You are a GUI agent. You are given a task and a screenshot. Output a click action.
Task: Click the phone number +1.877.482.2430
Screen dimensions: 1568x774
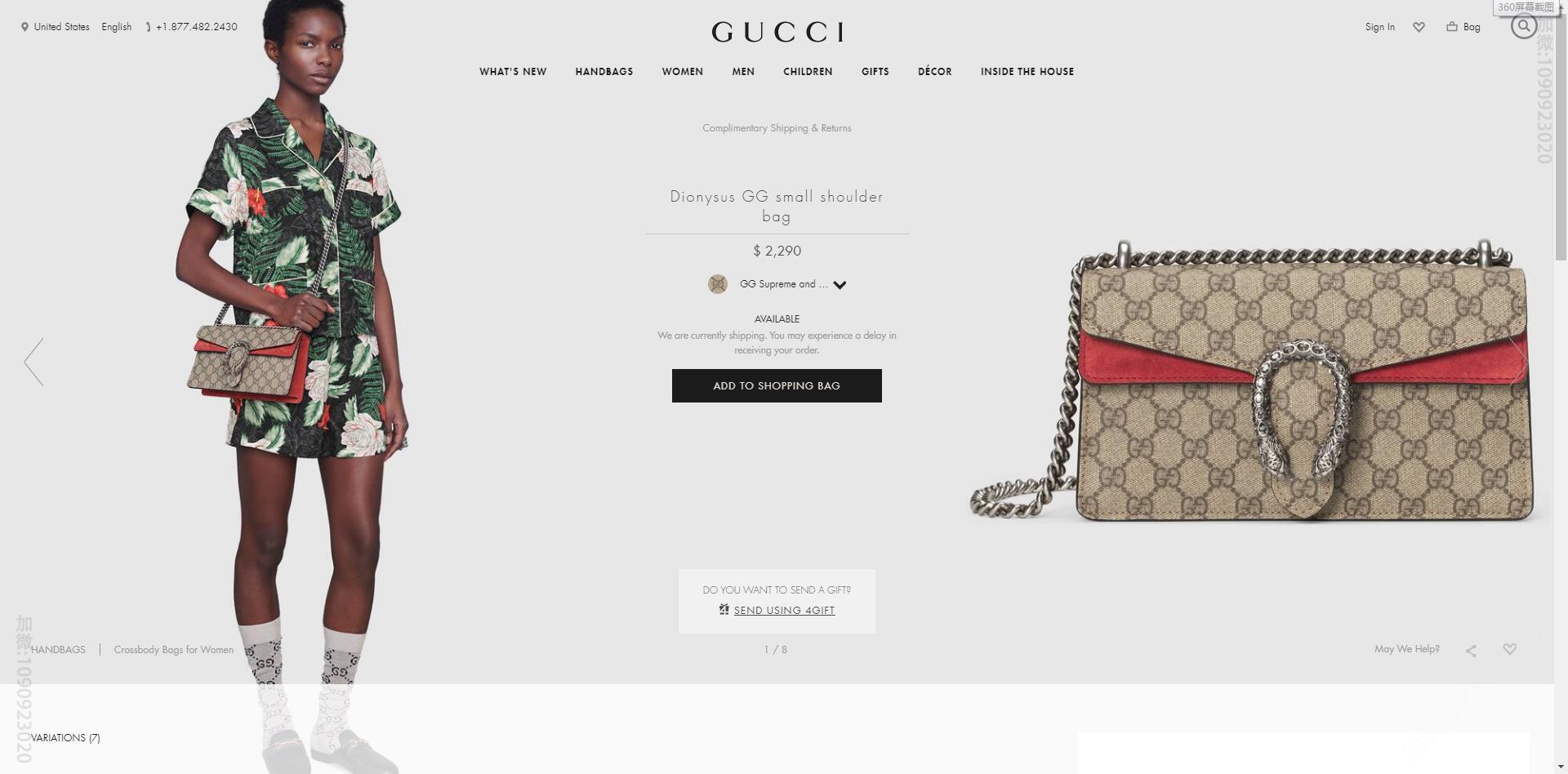point(196,27)
